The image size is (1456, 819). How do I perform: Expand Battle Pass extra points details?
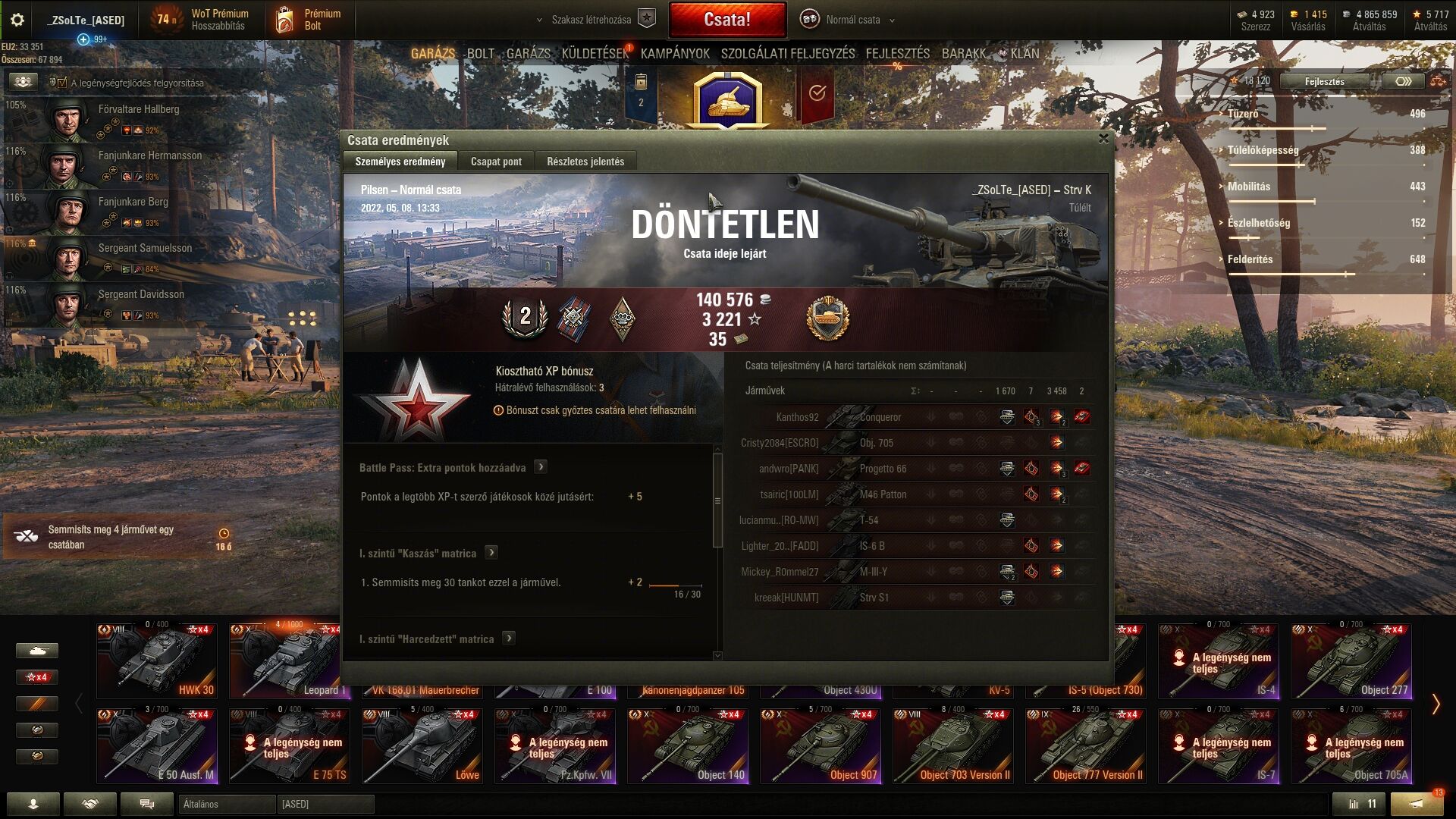pyautogui.click(x=541, y=467)
